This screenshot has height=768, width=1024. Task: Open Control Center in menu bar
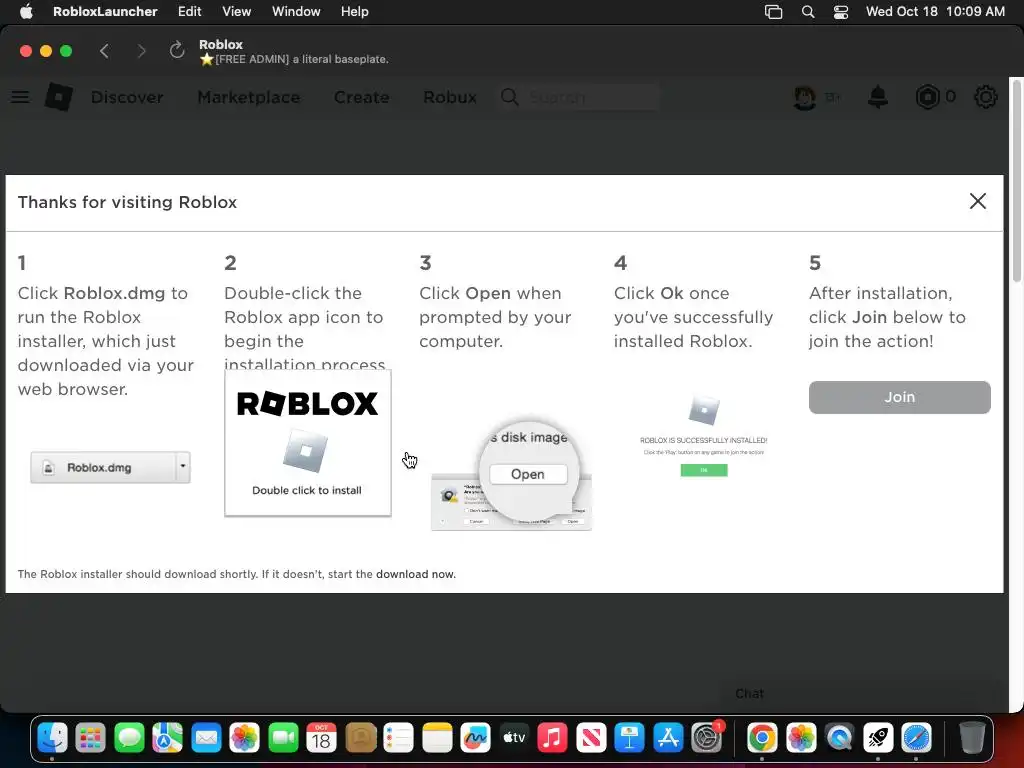840,12
